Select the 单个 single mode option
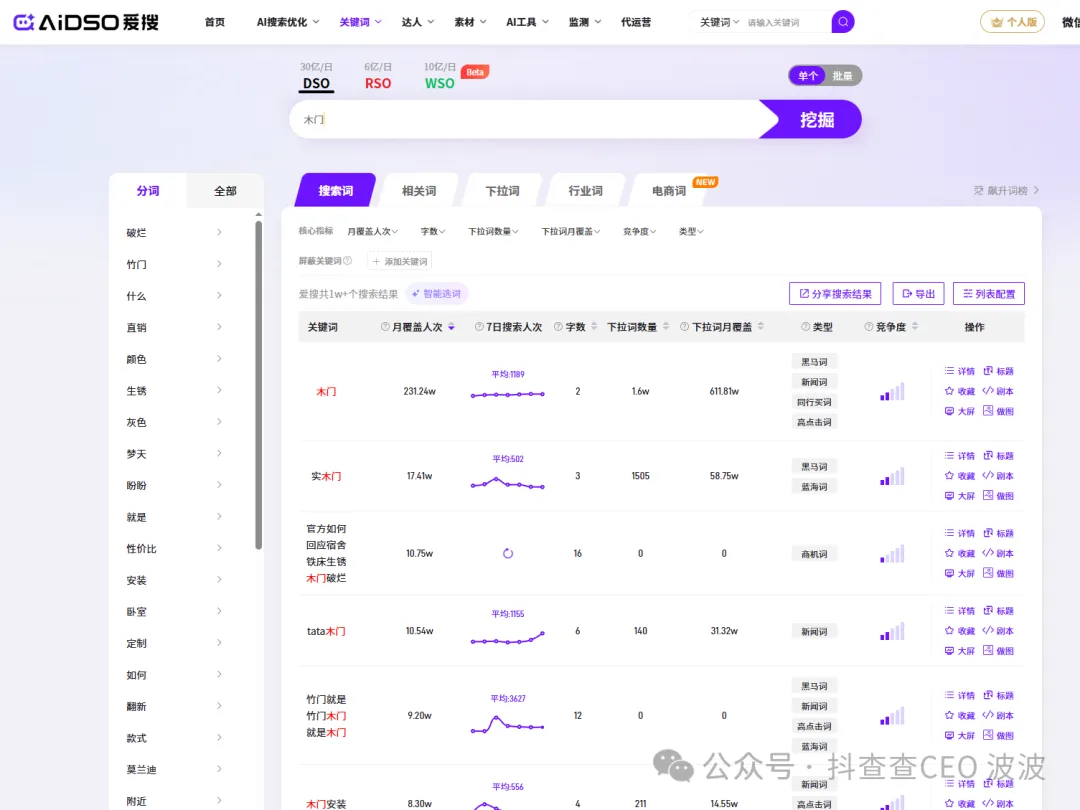 point(807,76)
